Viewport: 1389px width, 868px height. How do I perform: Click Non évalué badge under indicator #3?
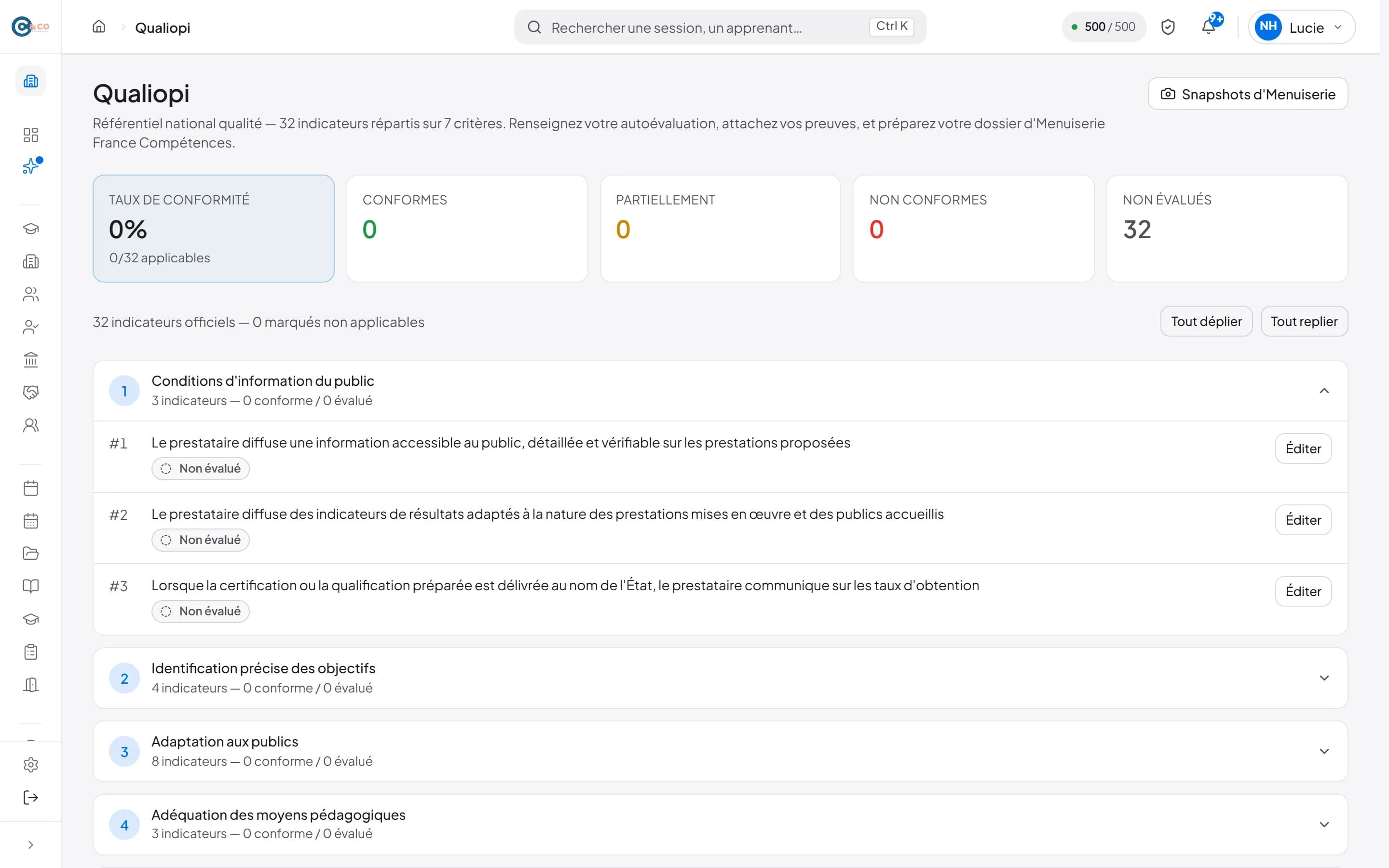(200, 611)
